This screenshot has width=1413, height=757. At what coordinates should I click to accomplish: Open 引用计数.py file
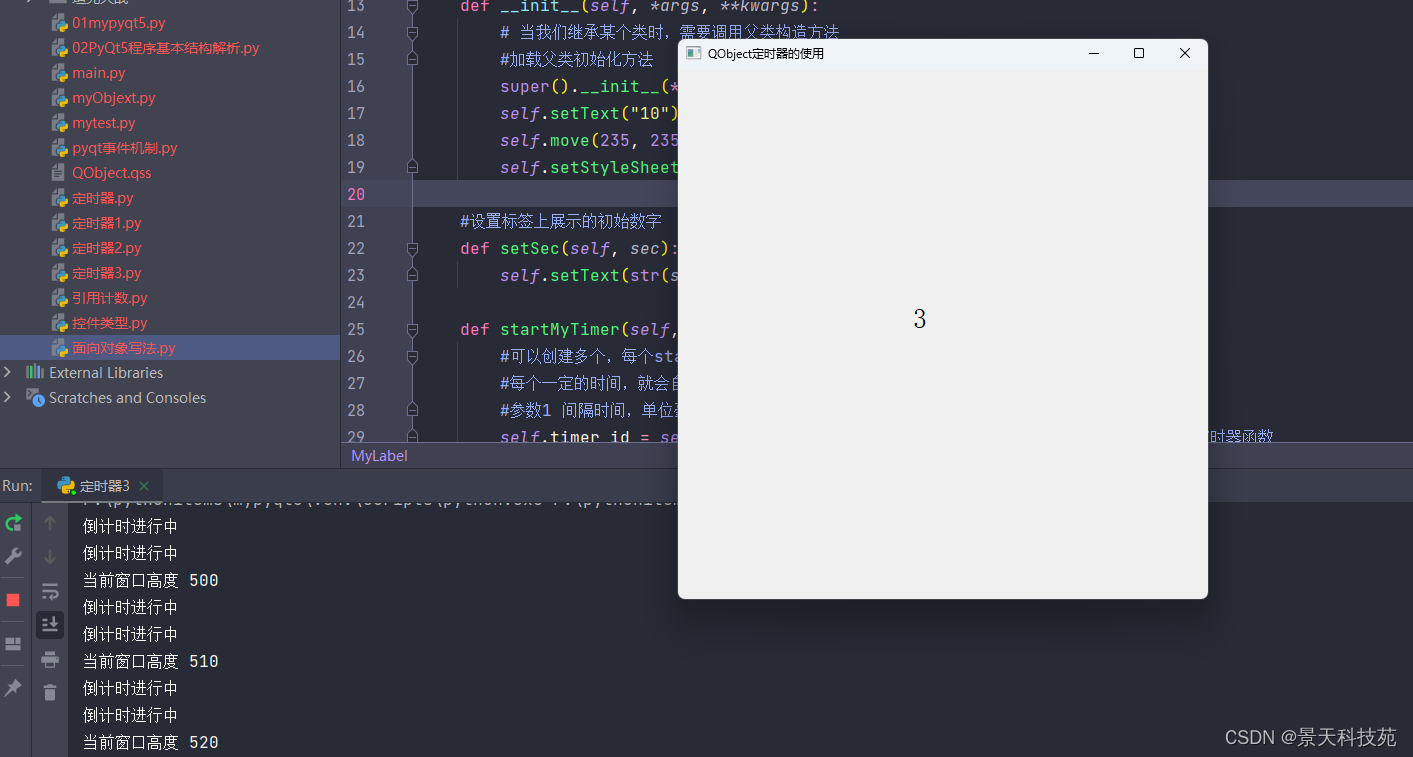110,297
